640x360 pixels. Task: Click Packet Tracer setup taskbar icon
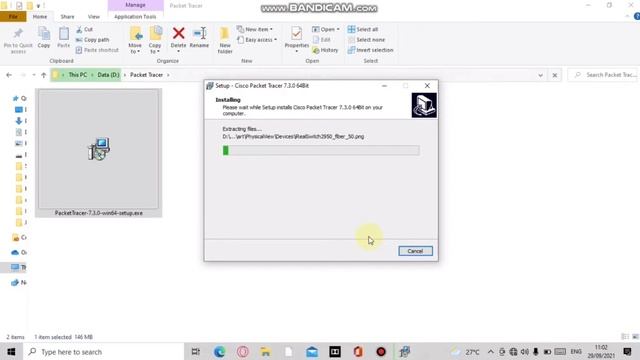coord(404,352)
